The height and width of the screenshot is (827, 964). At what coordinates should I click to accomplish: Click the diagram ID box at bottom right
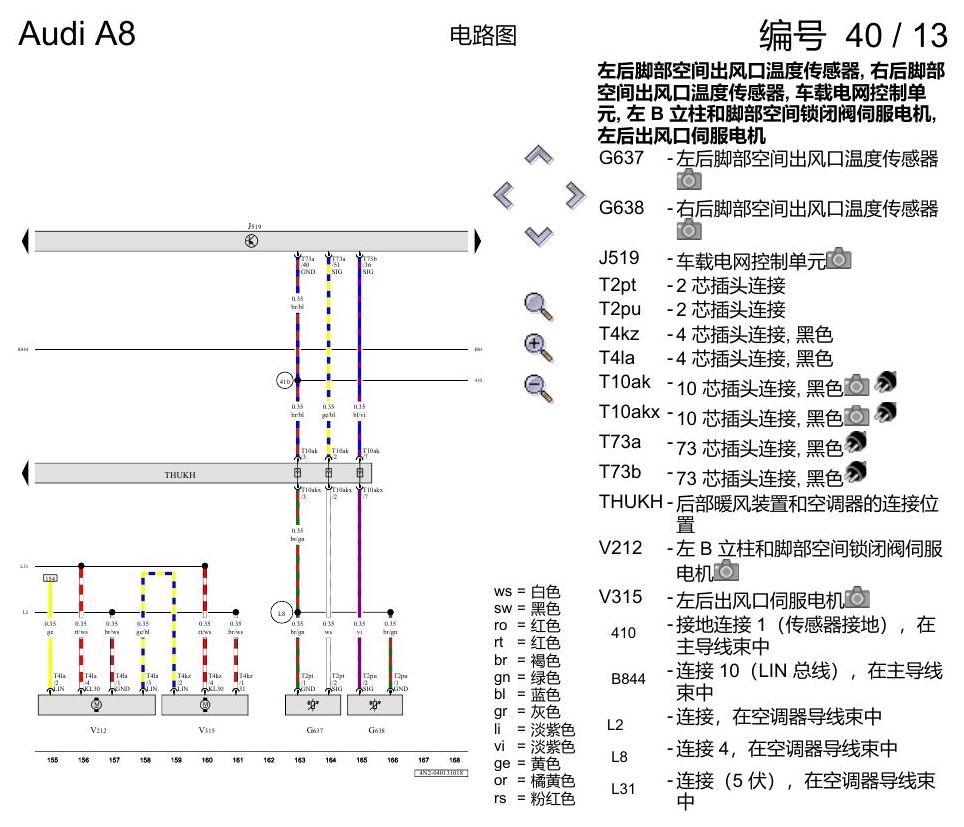(x=441, y=773)
